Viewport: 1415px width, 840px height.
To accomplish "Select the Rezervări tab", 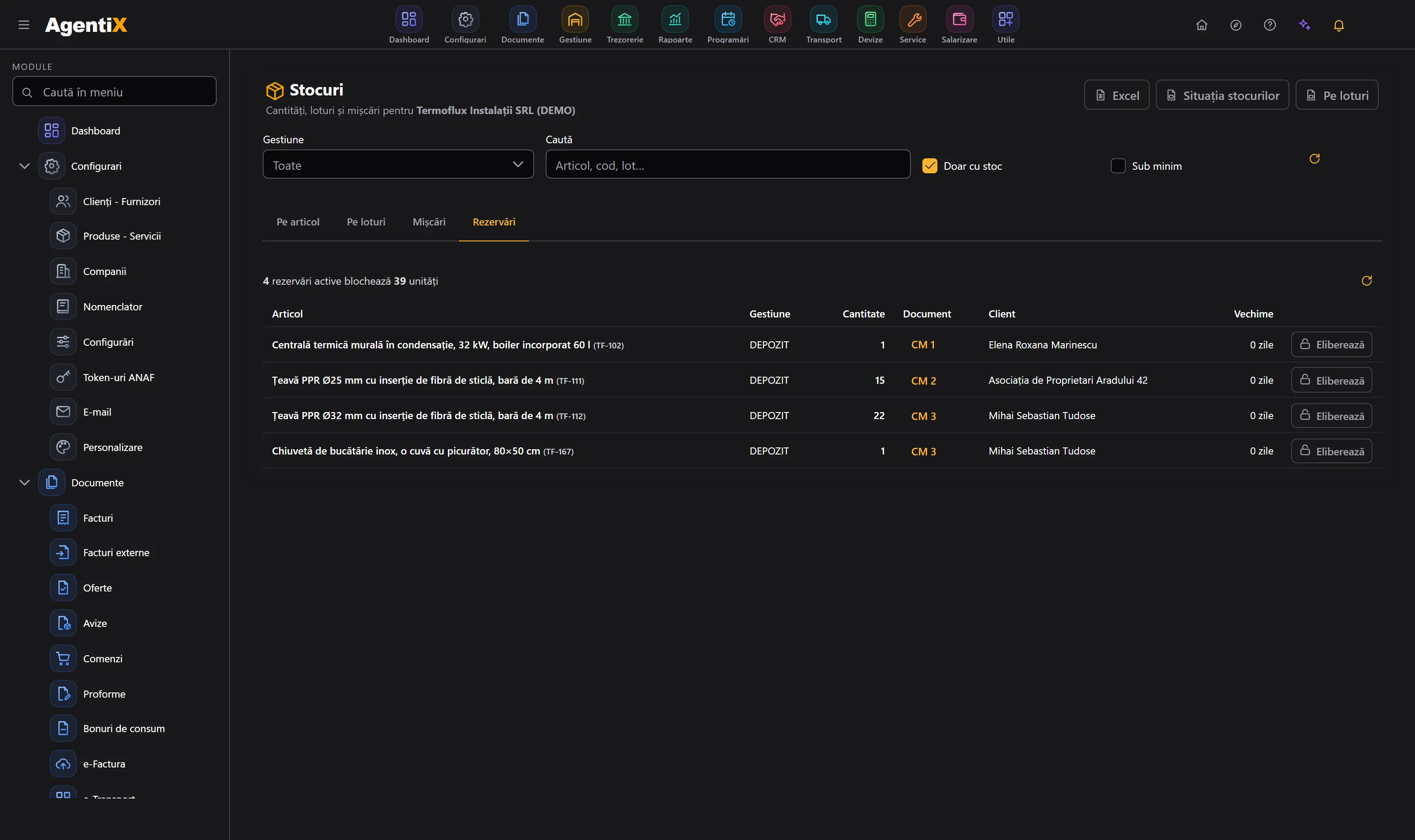I will [493, 222].
